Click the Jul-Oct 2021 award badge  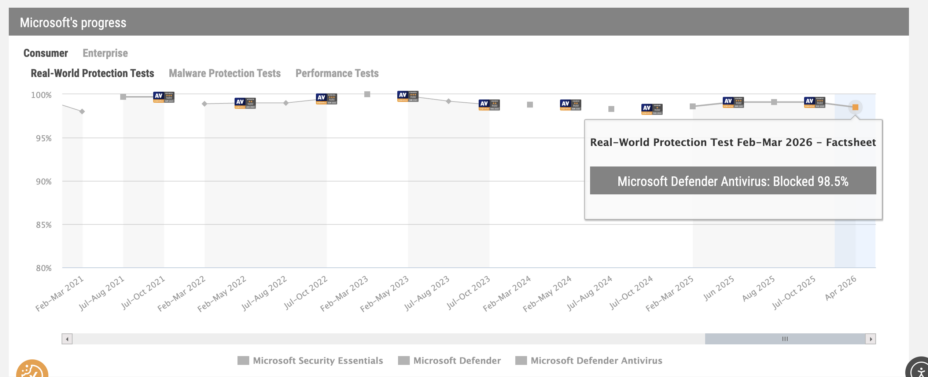(x=163, y=97)
